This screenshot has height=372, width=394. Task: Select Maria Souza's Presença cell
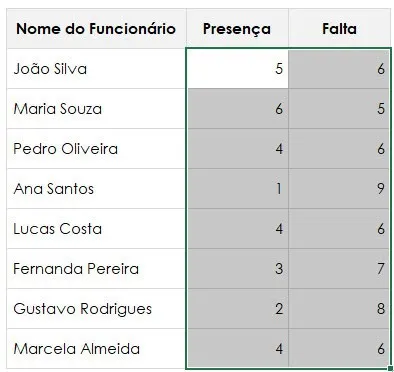tap(237, 109)
